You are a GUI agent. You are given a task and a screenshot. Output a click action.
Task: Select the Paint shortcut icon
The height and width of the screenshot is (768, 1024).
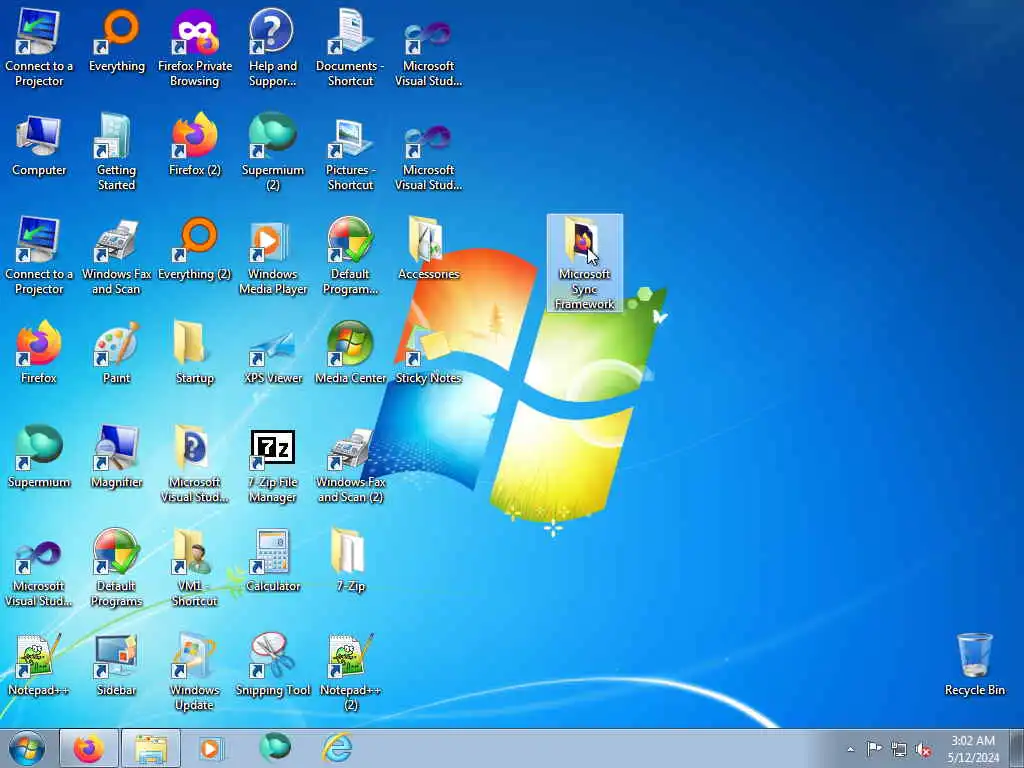pyautogui.click(x=116, y=353)
